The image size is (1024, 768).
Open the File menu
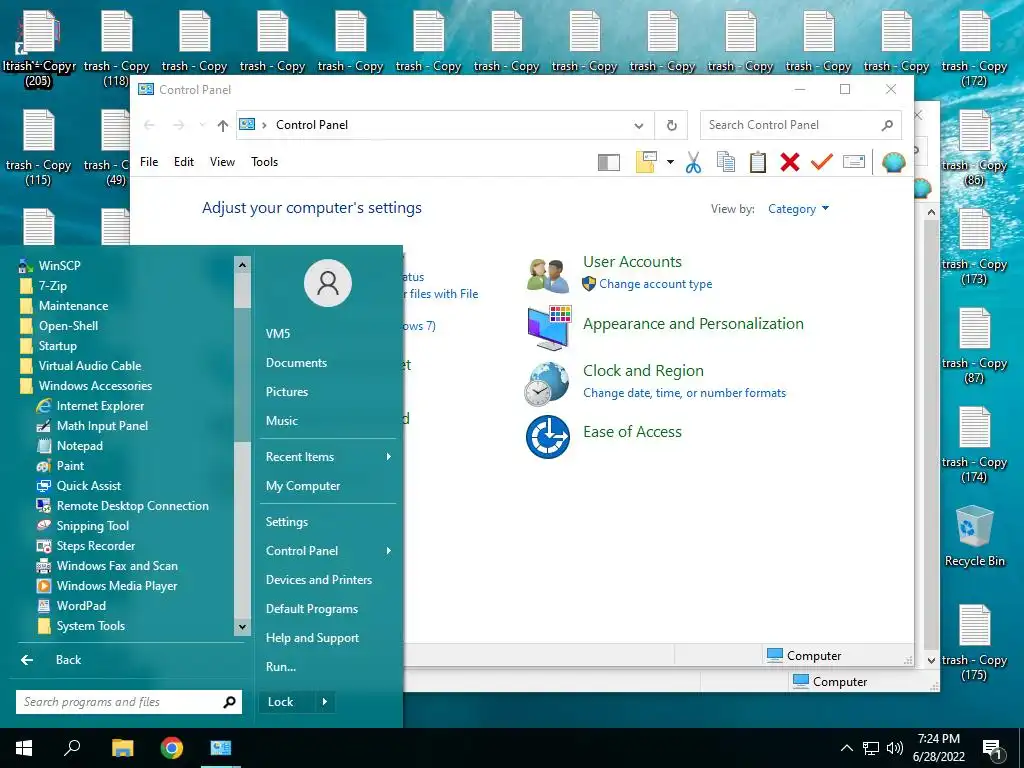(149, 162)
